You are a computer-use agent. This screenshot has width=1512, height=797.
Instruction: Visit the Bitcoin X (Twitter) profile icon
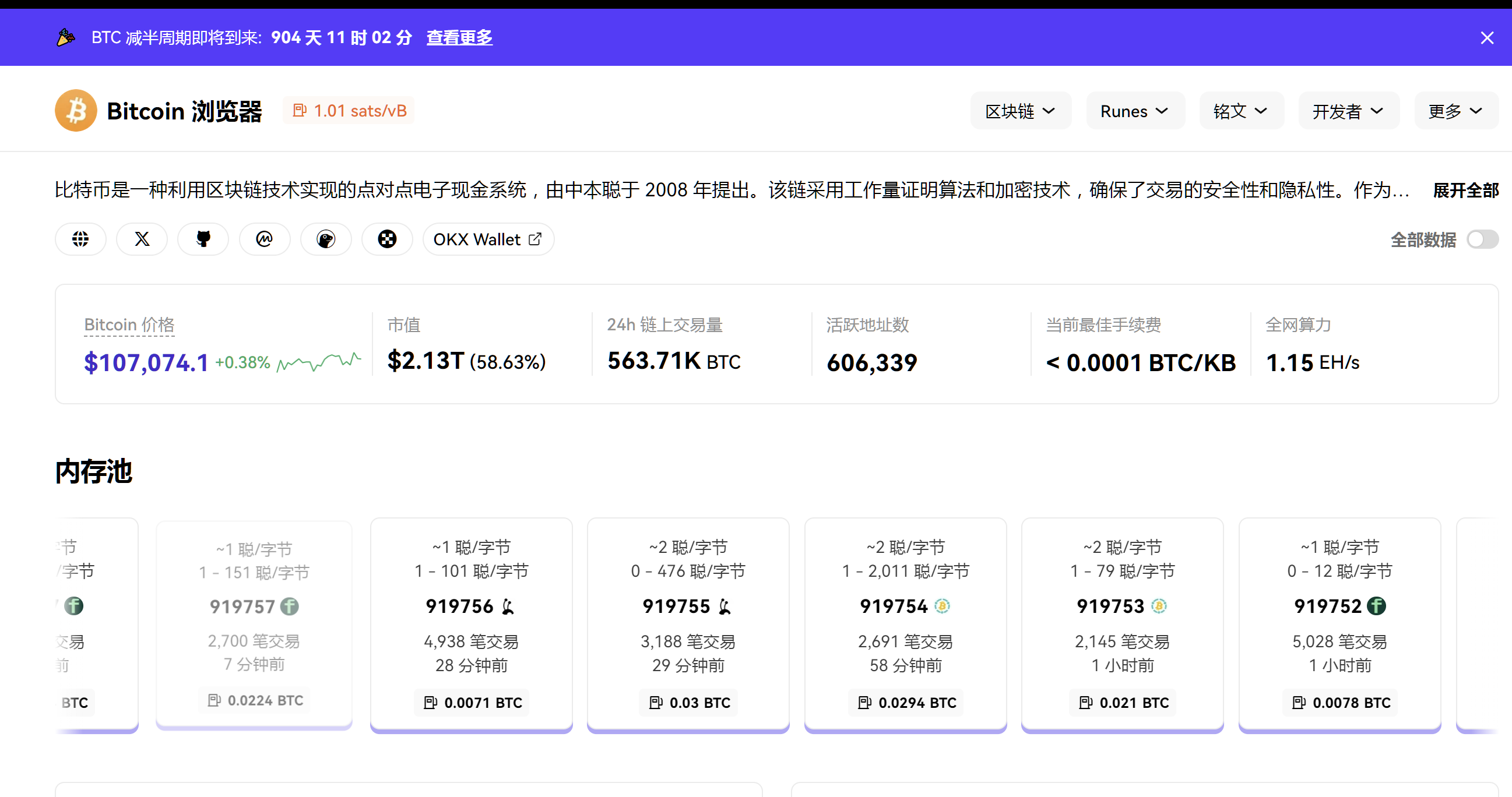click(142, 239)
